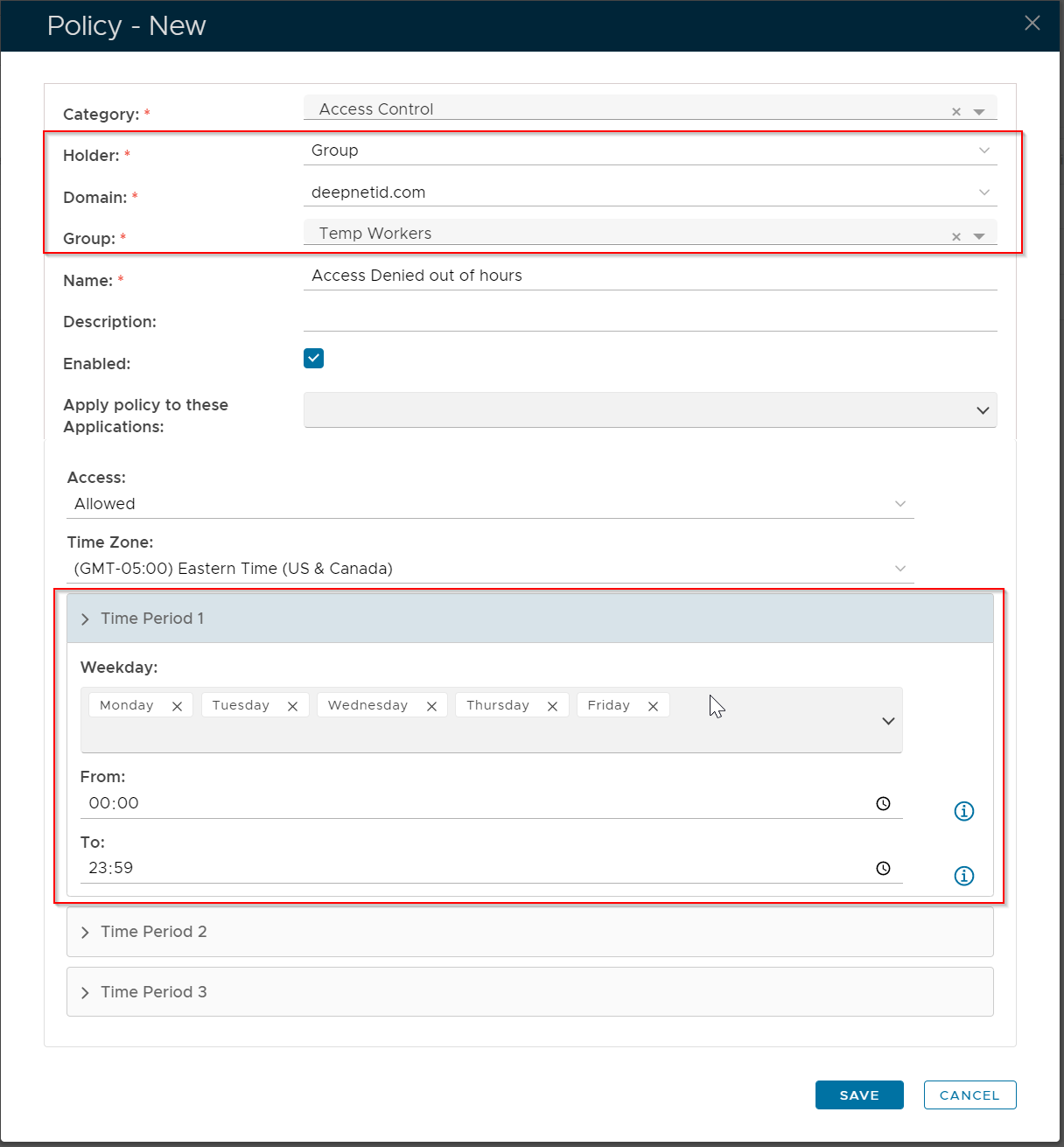Remove Monday from the Weekday list
This screenshot has height=1147, width=1064.
click(177, 706)
